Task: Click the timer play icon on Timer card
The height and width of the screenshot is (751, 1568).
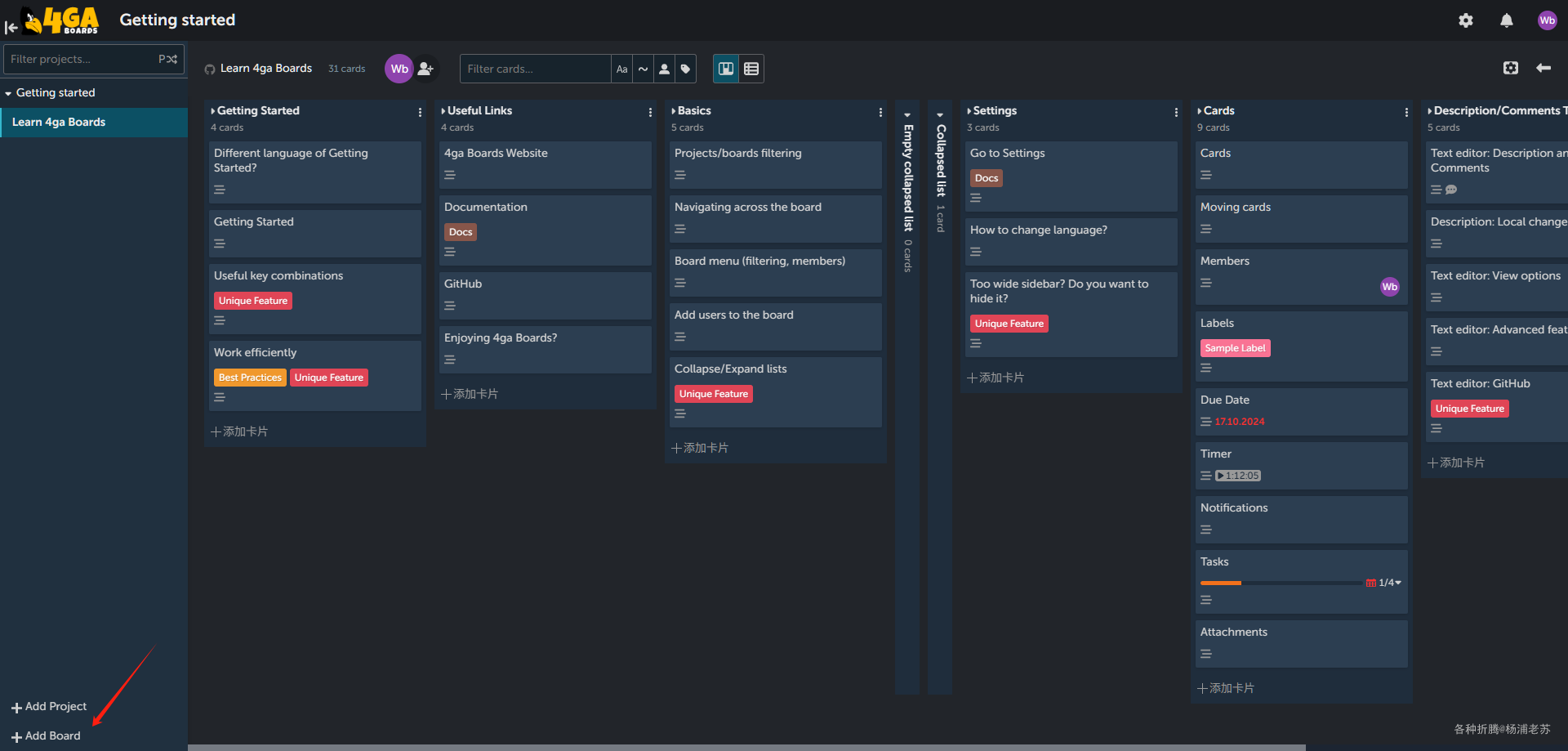Action: click(x=1220, y=476)
